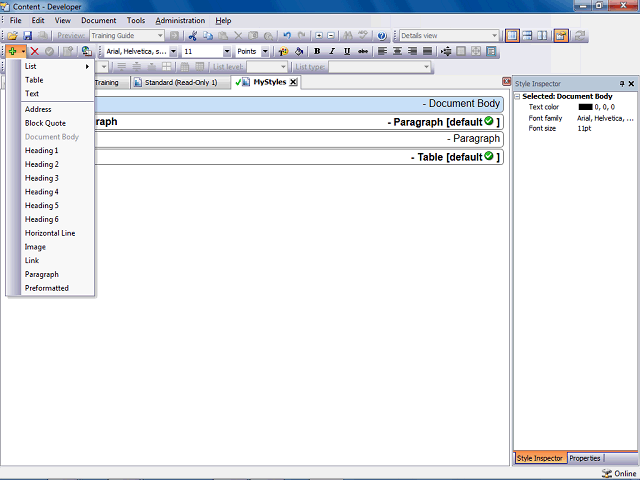Screen dimensions: 640x480
Task: Switch to the Properties tab
Action: [x=584, y=458]
